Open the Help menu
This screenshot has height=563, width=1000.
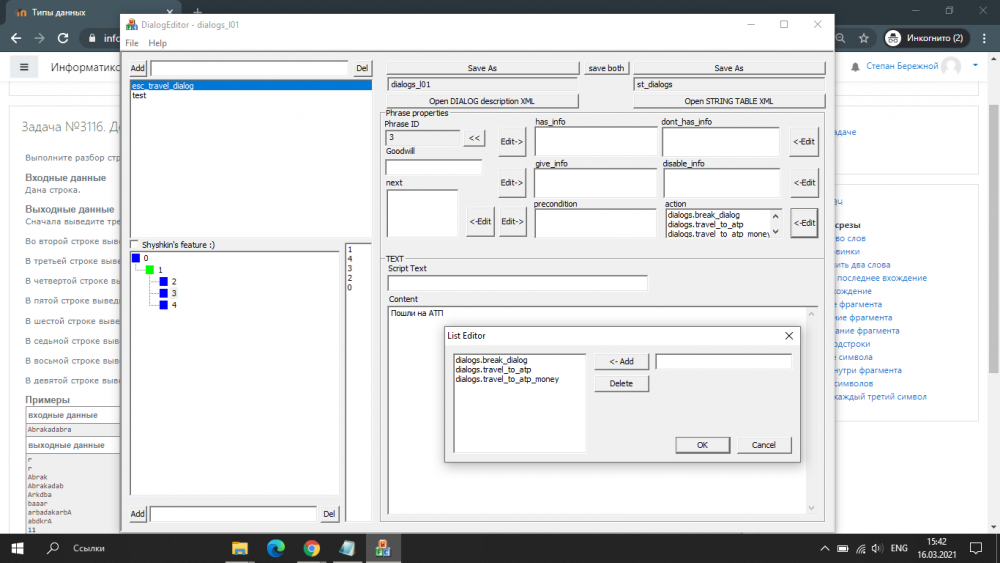click(157, 43)
